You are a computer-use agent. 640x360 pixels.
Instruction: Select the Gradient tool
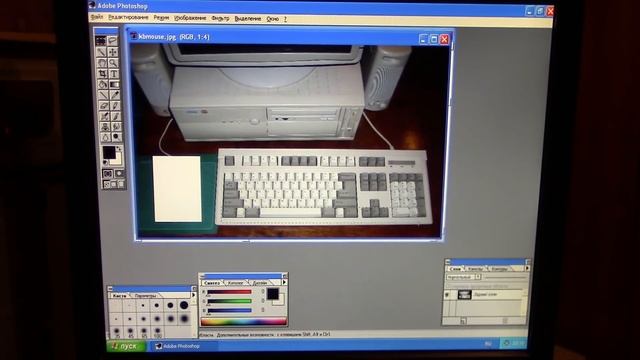click(115, 84)
